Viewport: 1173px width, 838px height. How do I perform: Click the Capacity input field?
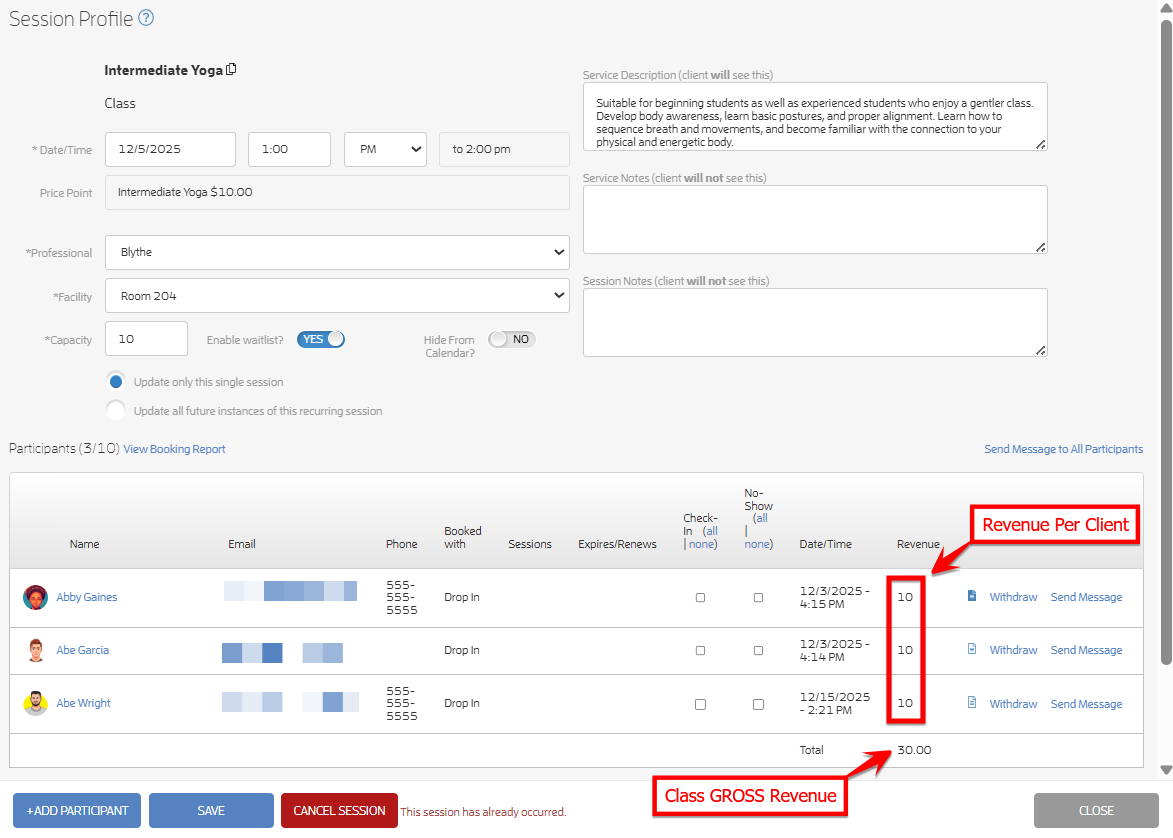[147, 339]
